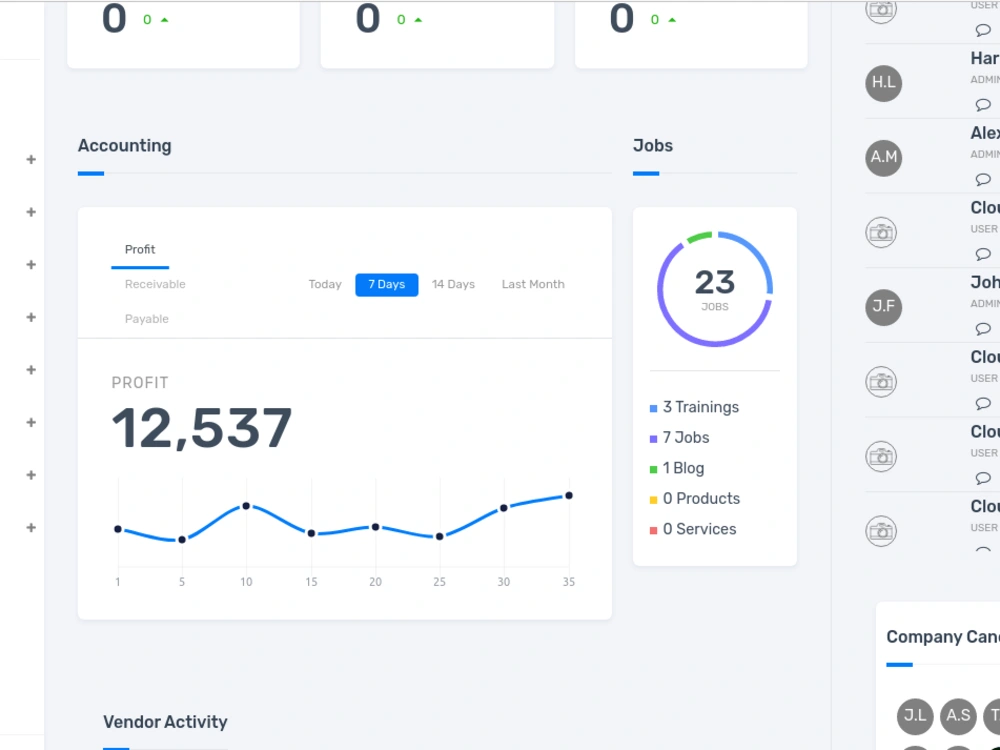Click the Accounting section heading
The height and width of the screenshot is (750, 1000).
tap(124, 145)
